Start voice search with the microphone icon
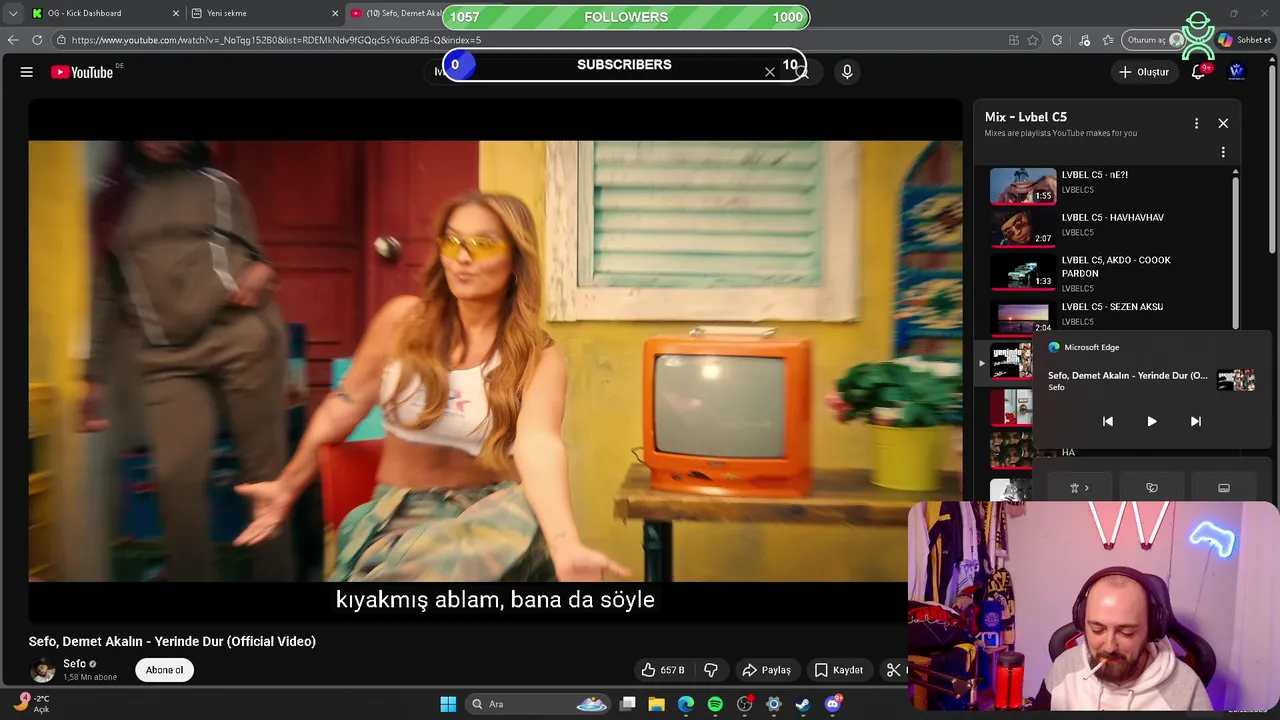 click(847, 72)
